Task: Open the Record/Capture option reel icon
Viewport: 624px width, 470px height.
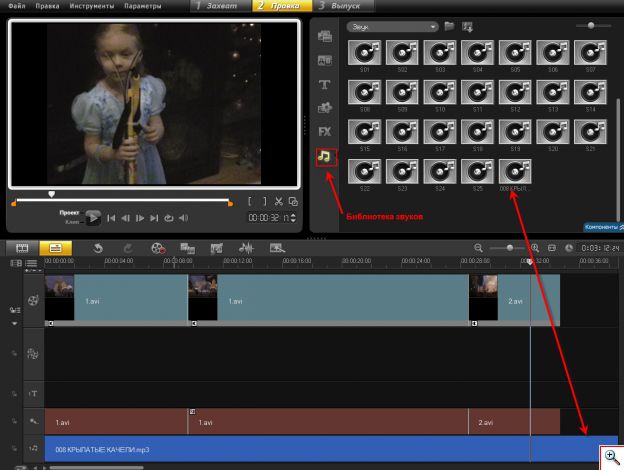Action: point(158,248)
